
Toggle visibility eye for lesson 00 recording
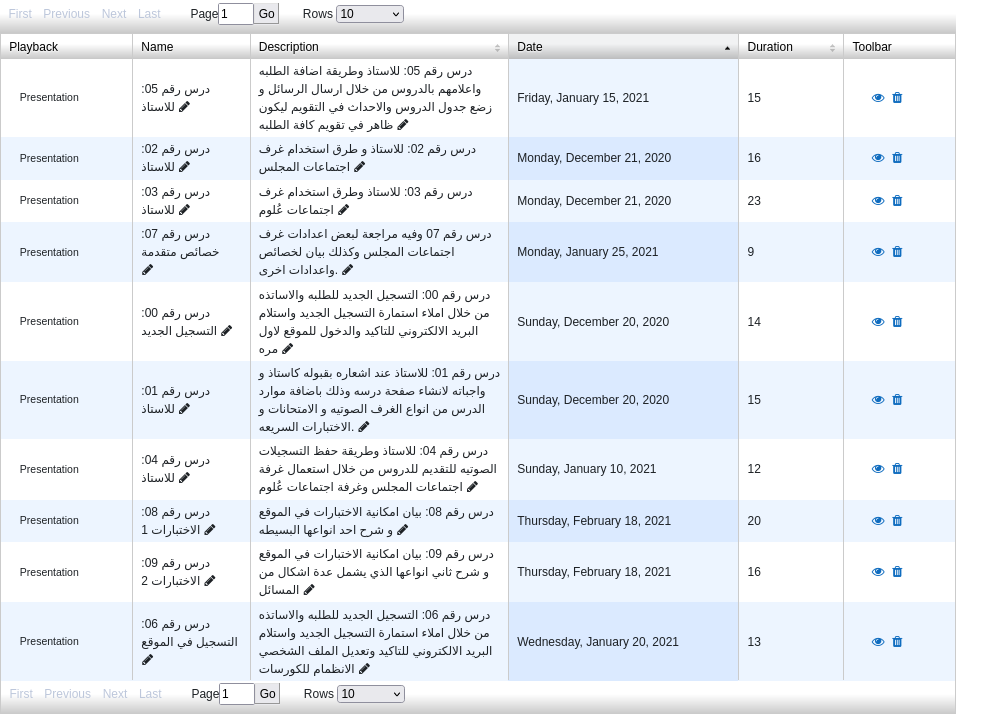coord(878,322)
